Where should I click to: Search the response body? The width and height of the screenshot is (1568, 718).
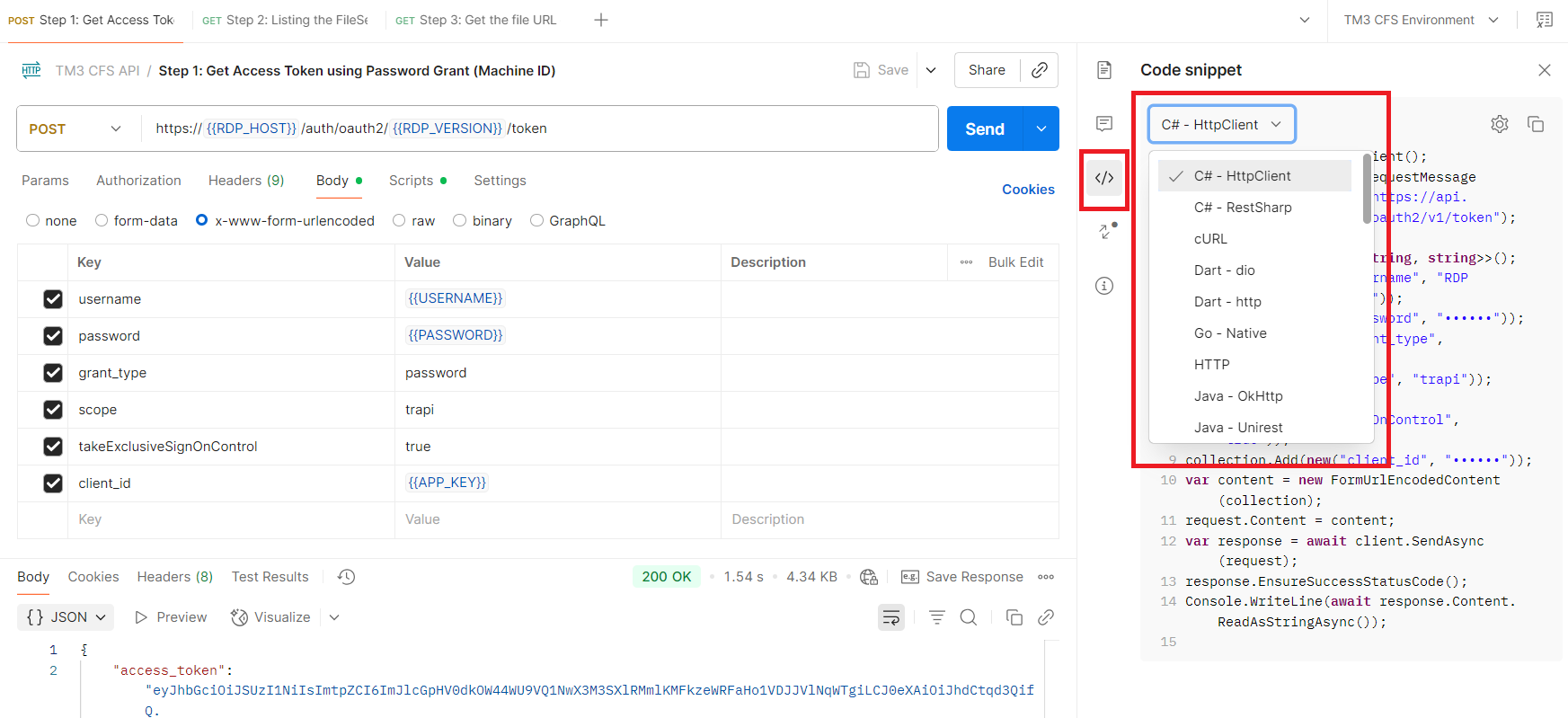tap(968, 617)
